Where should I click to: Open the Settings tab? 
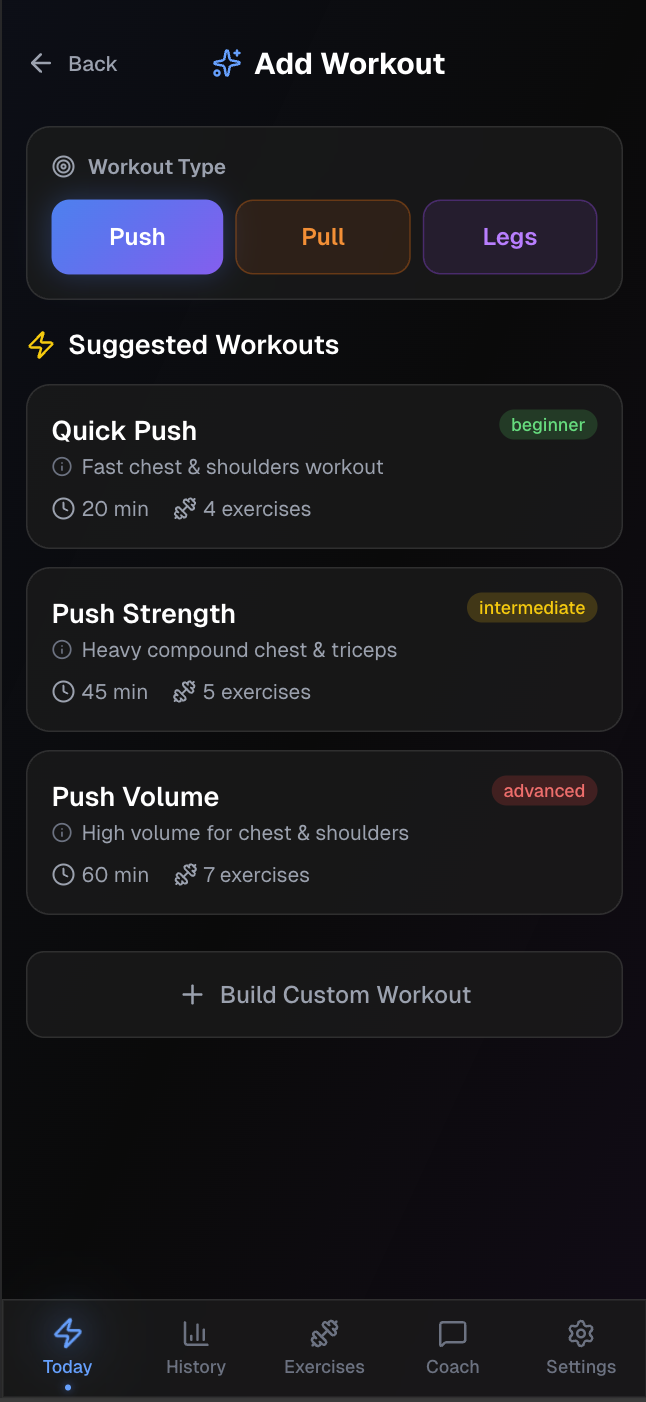click(581, 1347)
